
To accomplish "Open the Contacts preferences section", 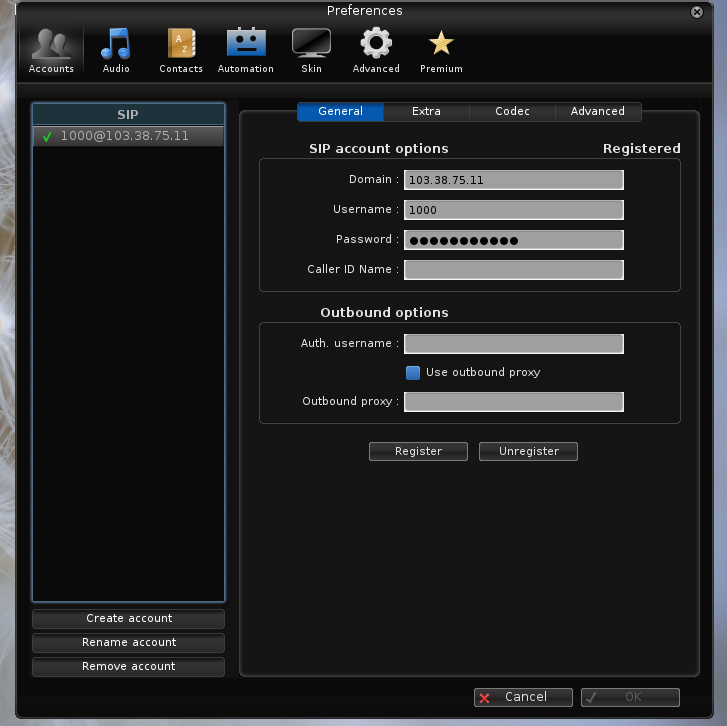I will pyautogui.click(x=181, y=50).
